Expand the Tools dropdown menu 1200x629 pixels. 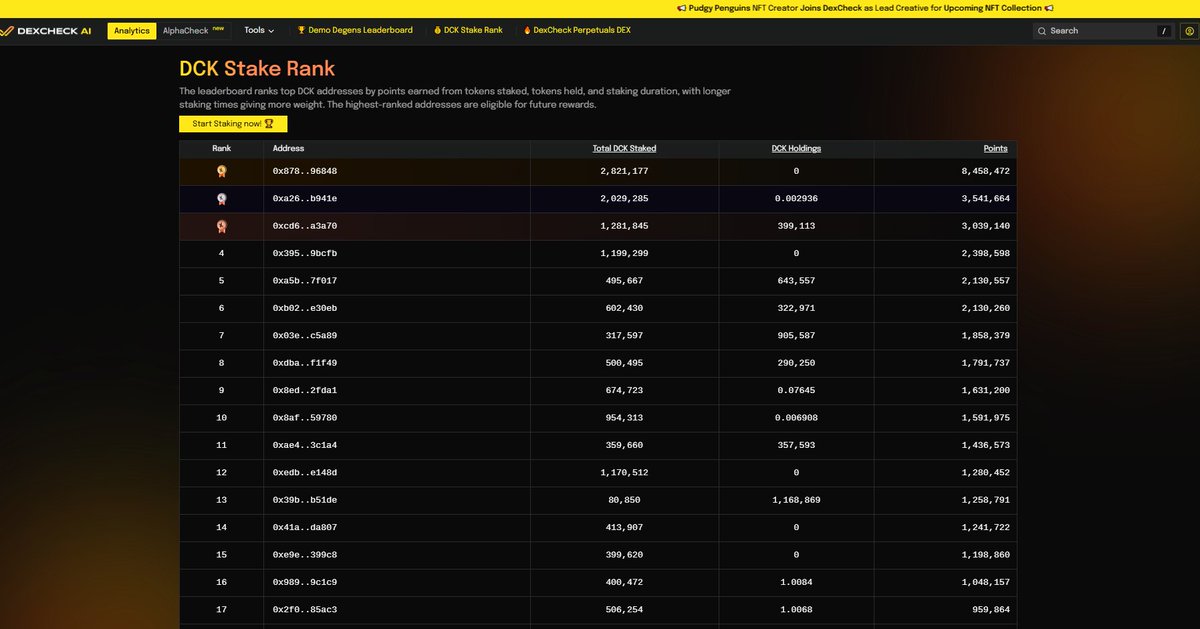(259, 30)
